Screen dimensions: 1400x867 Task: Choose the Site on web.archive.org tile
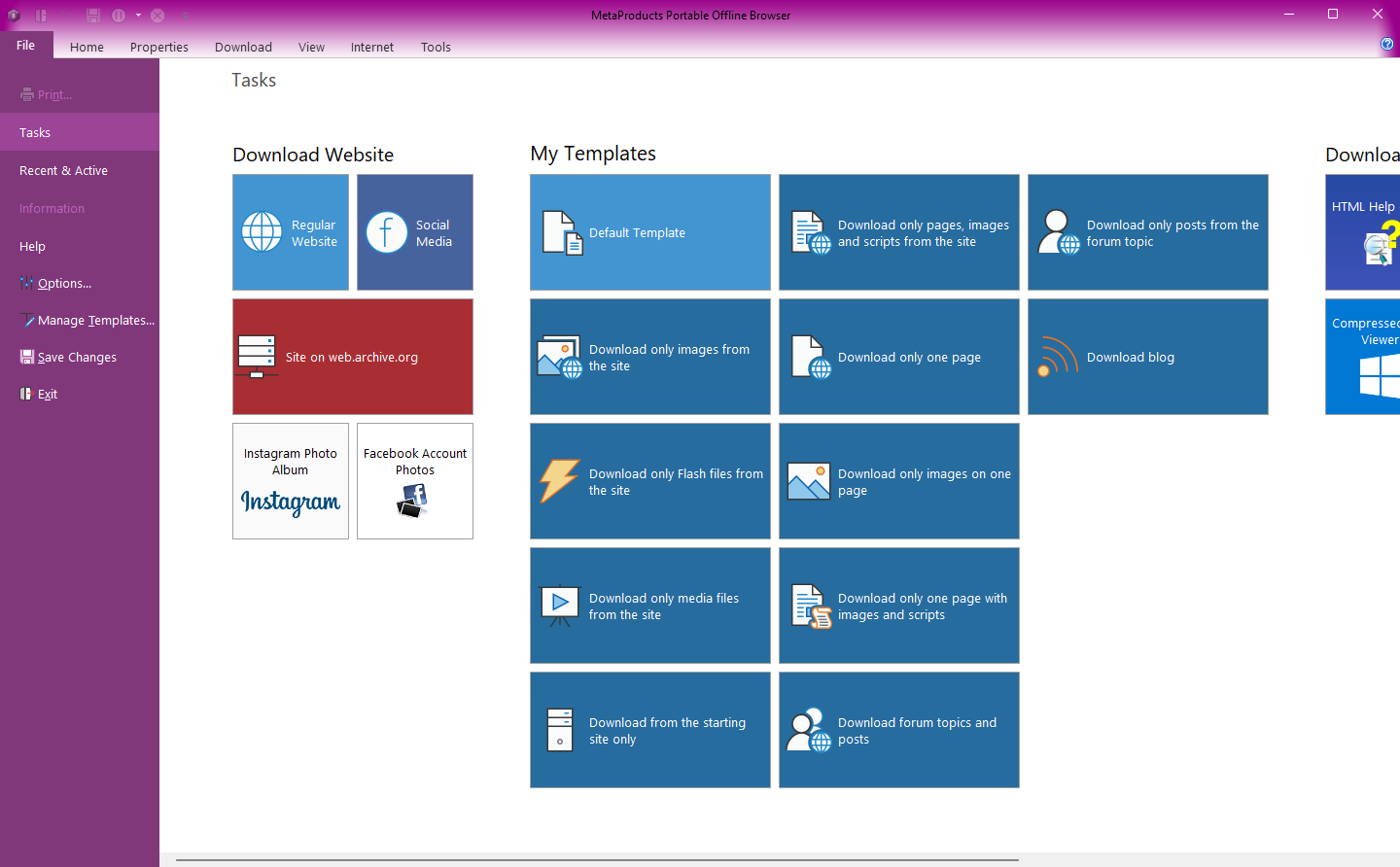(353, 357)
